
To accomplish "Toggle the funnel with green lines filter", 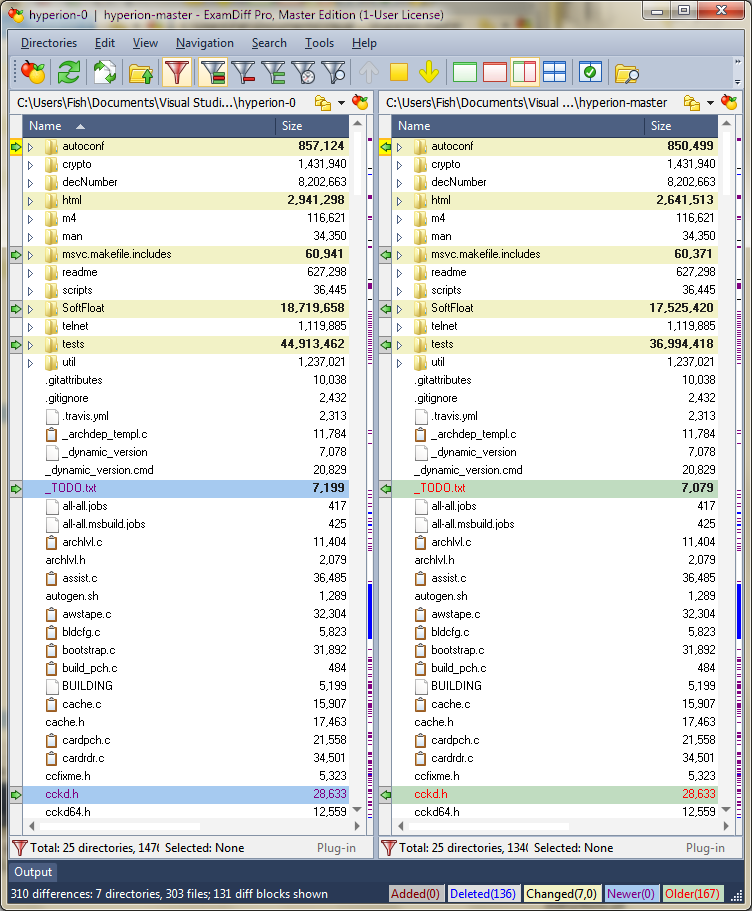I will (x=273, y=73).
